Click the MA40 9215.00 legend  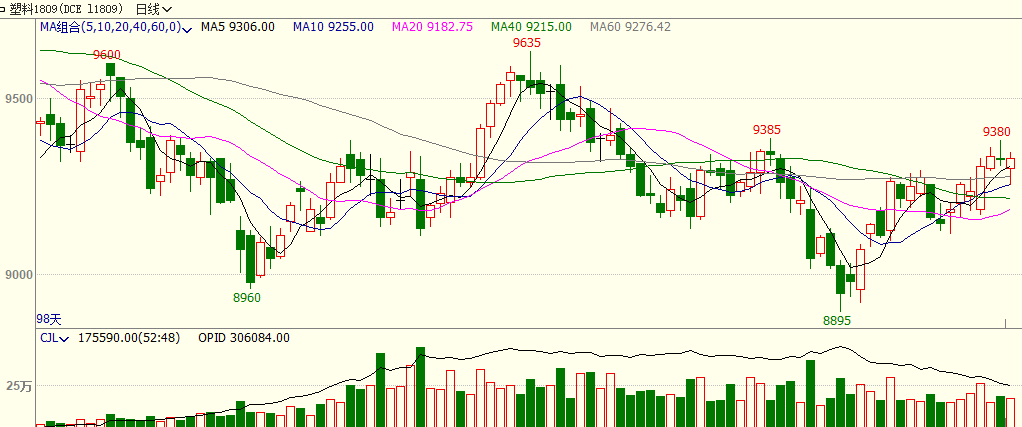(x=531, y=27)
